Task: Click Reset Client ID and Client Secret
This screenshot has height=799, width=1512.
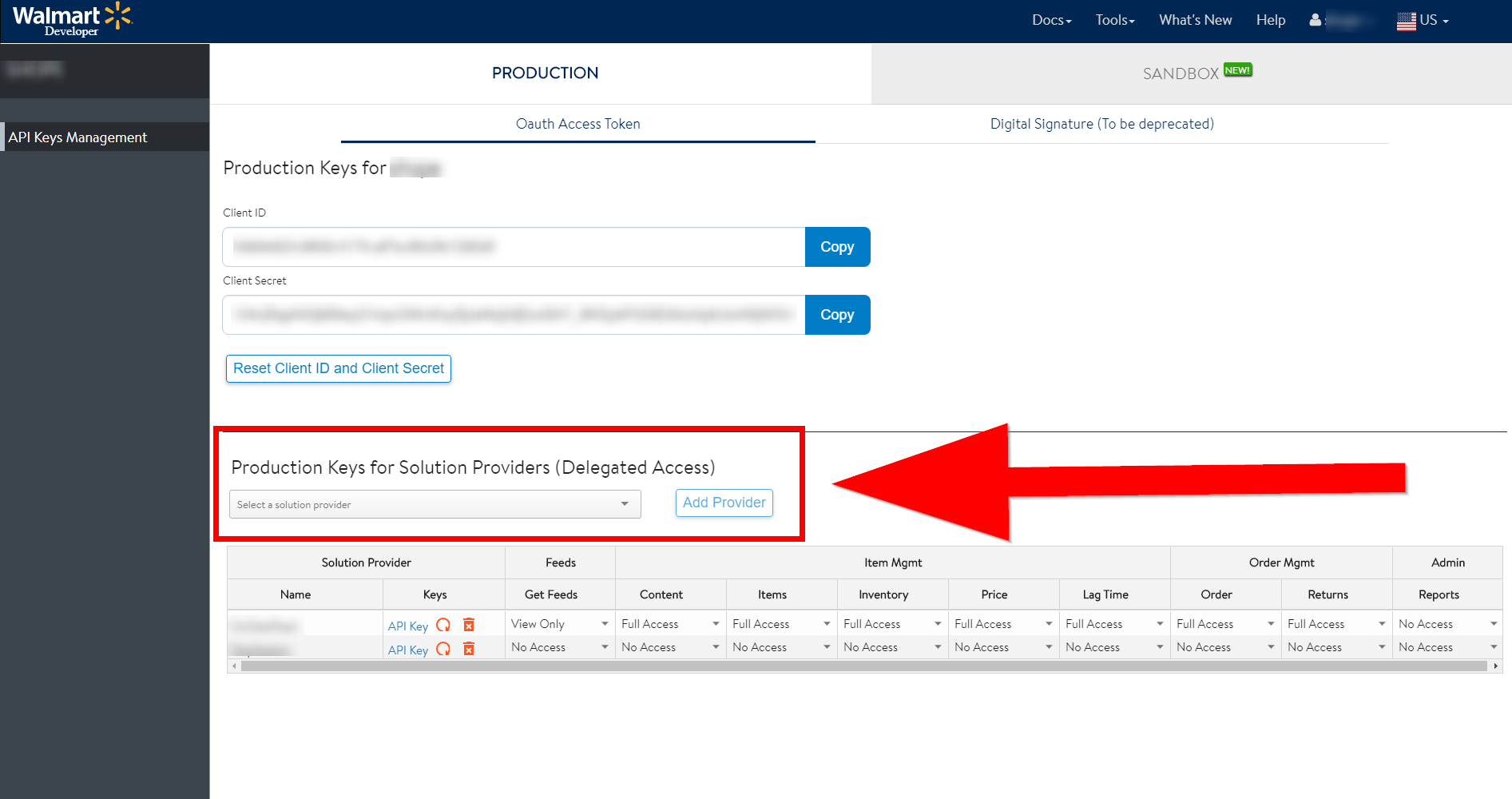Action: (x=338, y=368)
